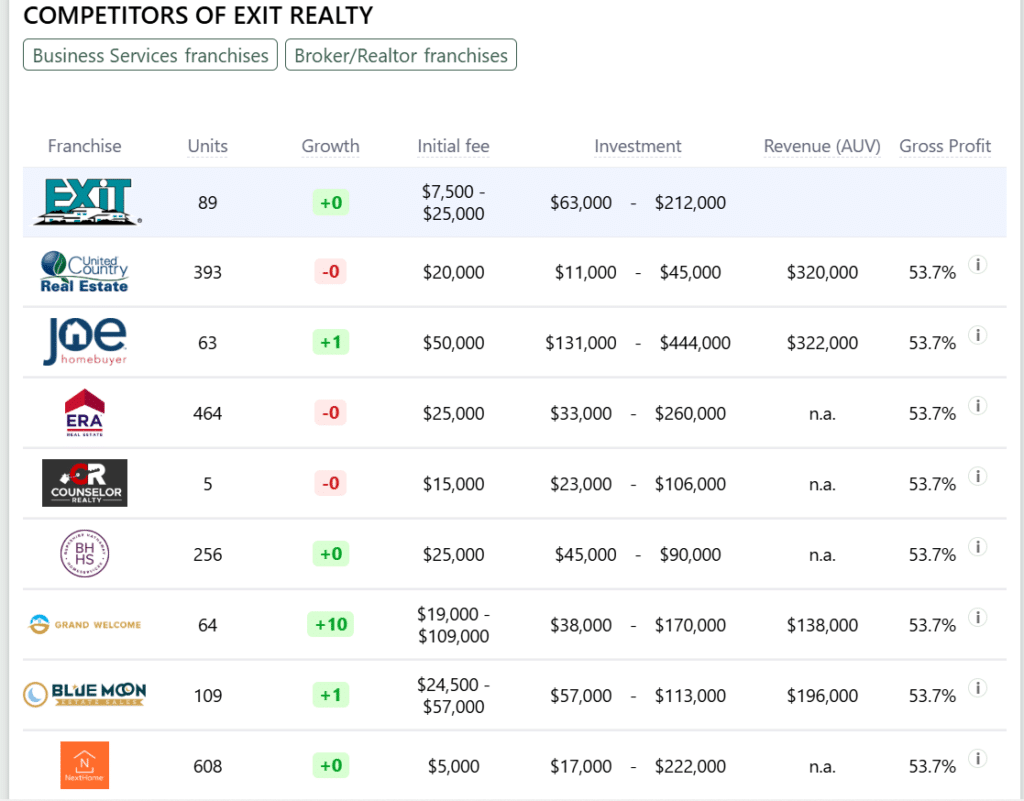Open the Grand Welcome logo

pyautogui.click(x=85, y=625)
